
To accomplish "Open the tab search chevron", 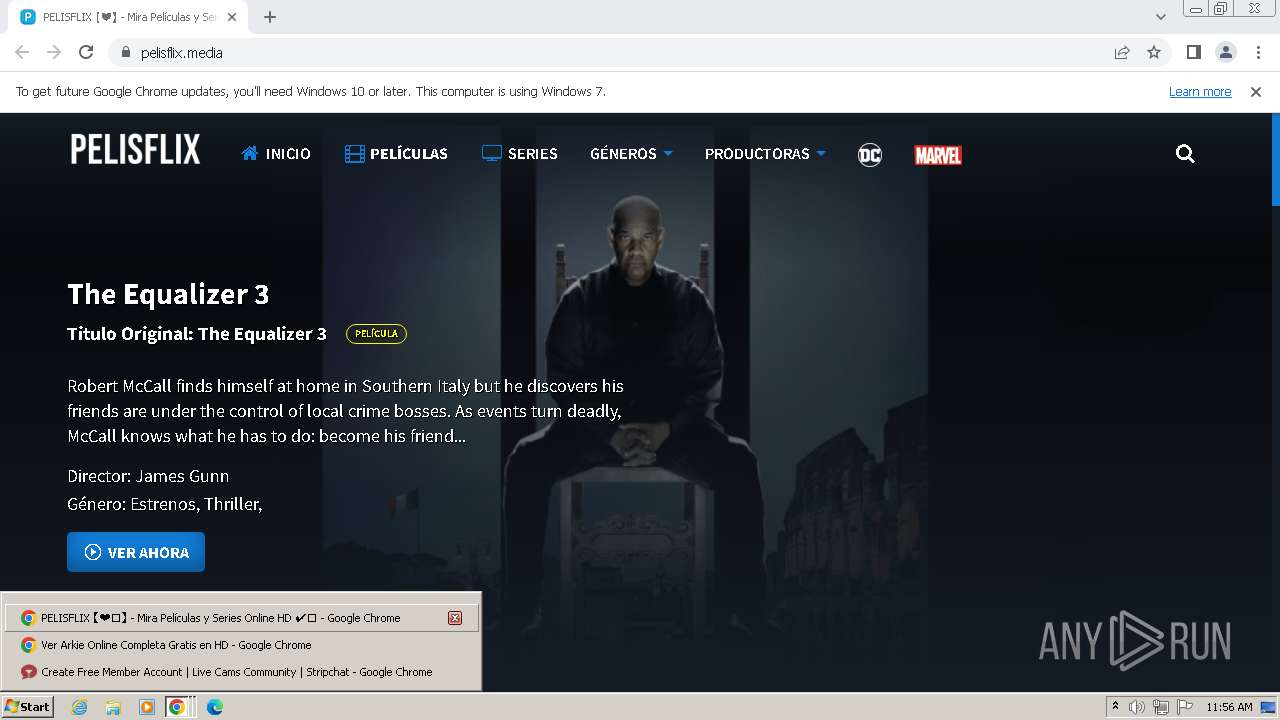I will click(1160, 17).
